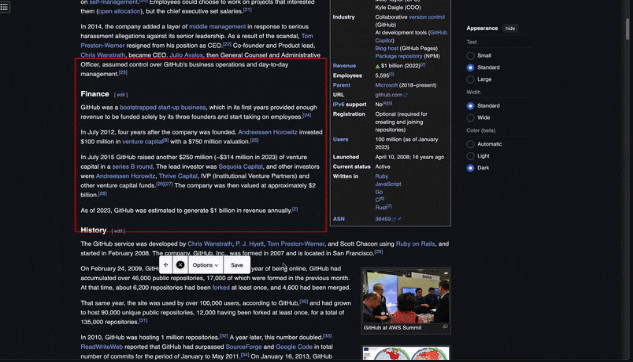633x362 pixels.
Task: Open the JavaScript link in infobox
Action: coord(388,184)
